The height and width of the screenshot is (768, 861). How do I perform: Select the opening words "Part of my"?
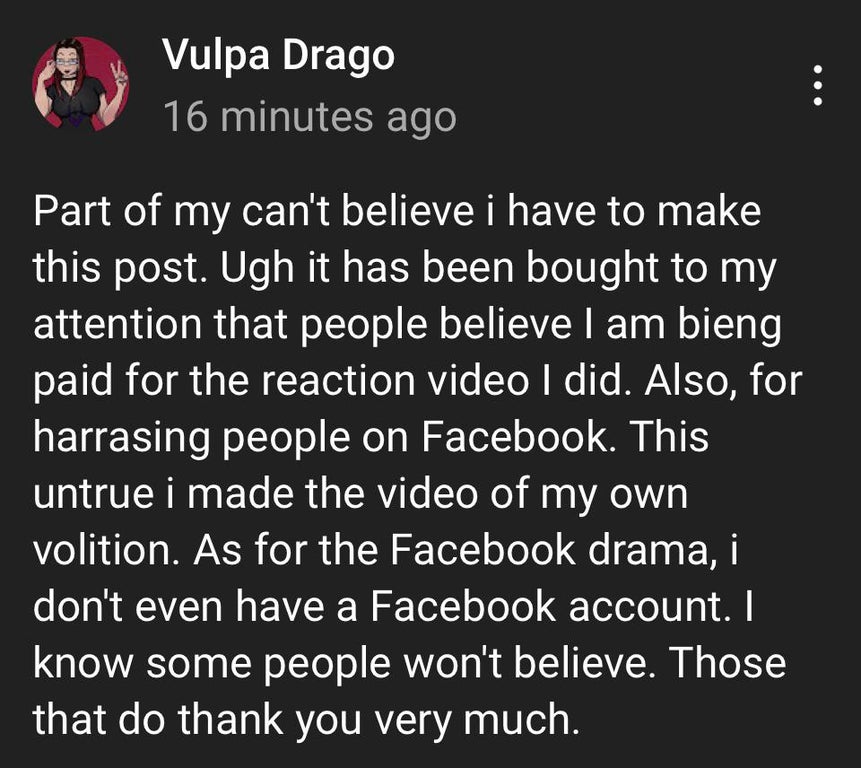point(131,212)
